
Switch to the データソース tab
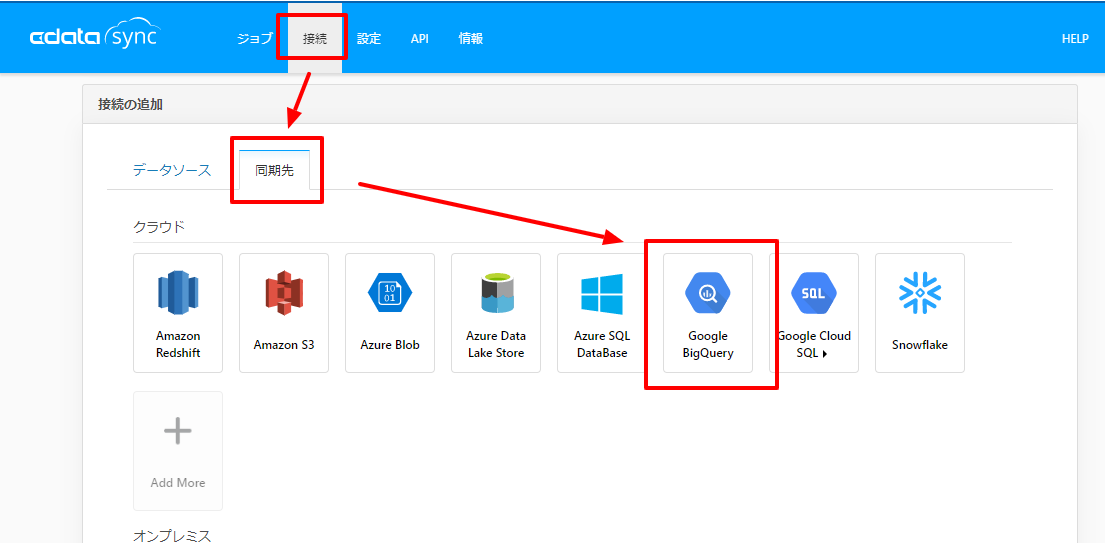172,170
